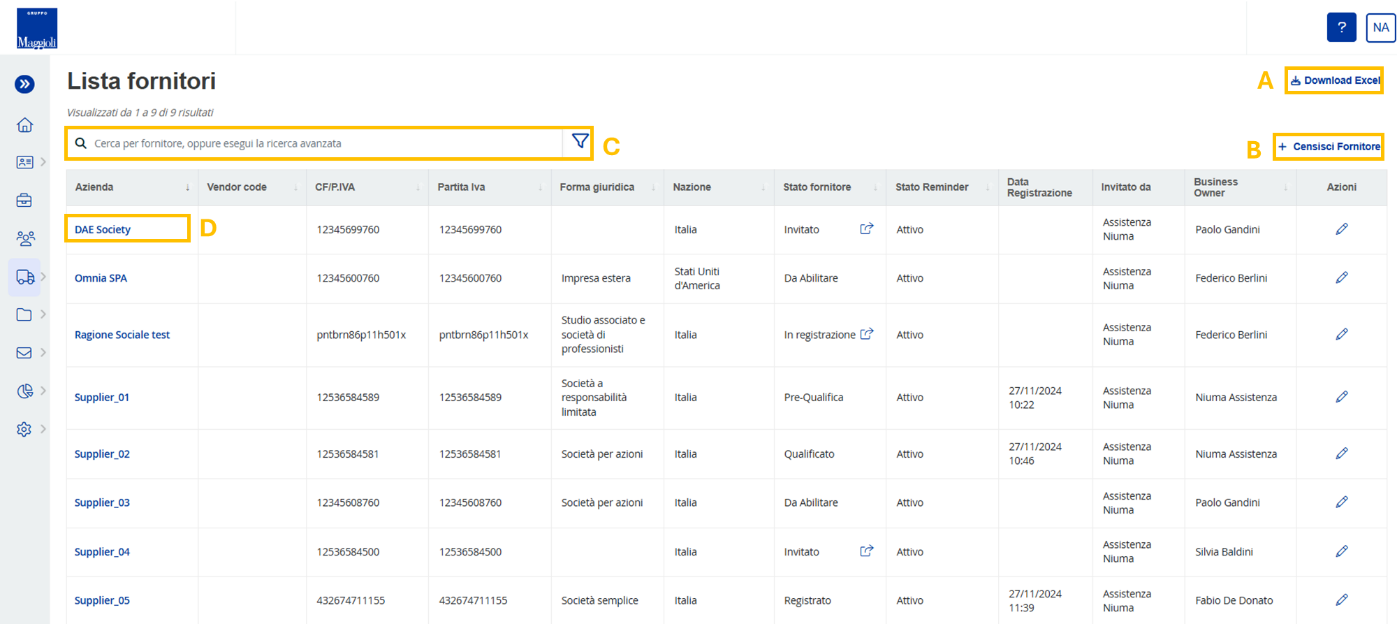Image resolution: width=1397 pixels, height=624 pixels.
Task: Open the Supplier_02 company link
Action: pyautogui.click(x=102, y=454)
